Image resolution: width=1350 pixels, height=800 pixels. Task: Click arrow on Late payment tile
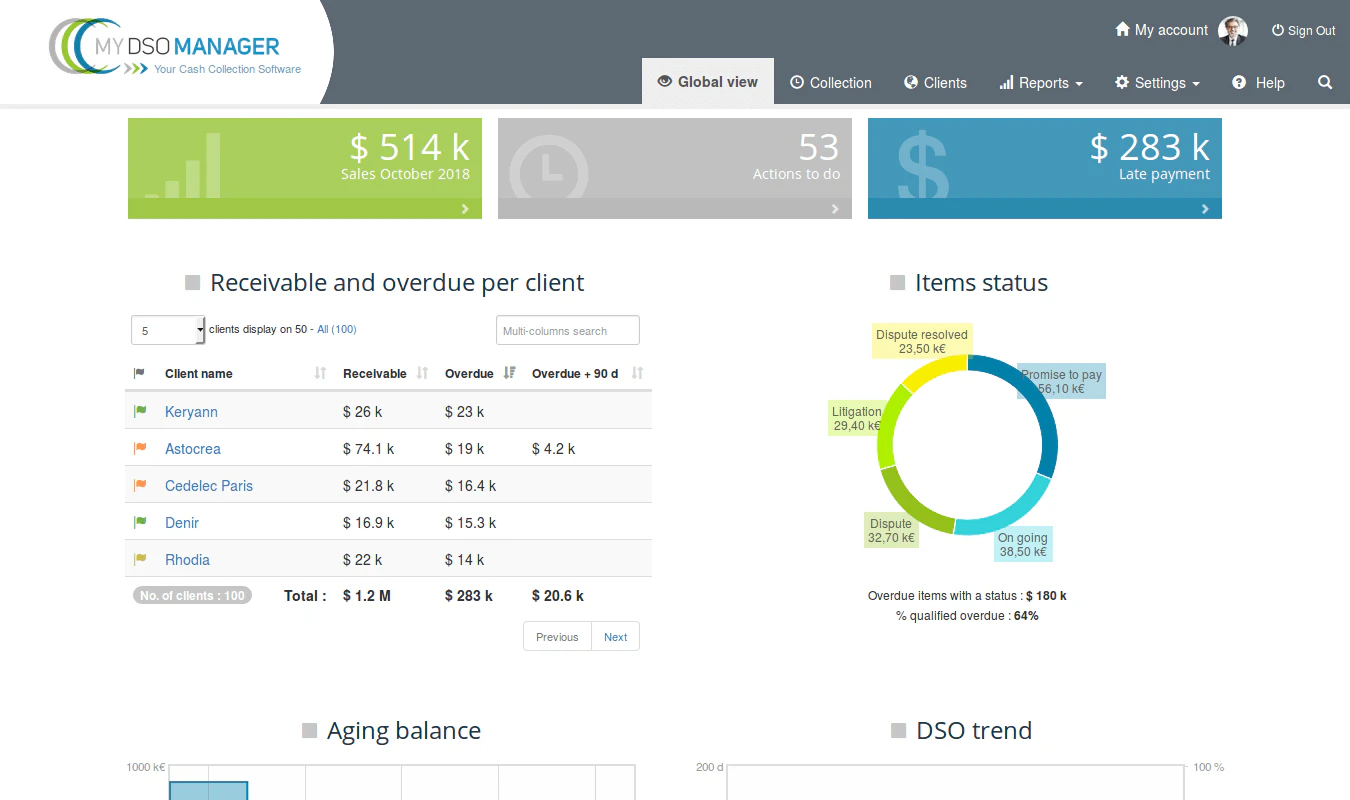[x=1205, y=209]
